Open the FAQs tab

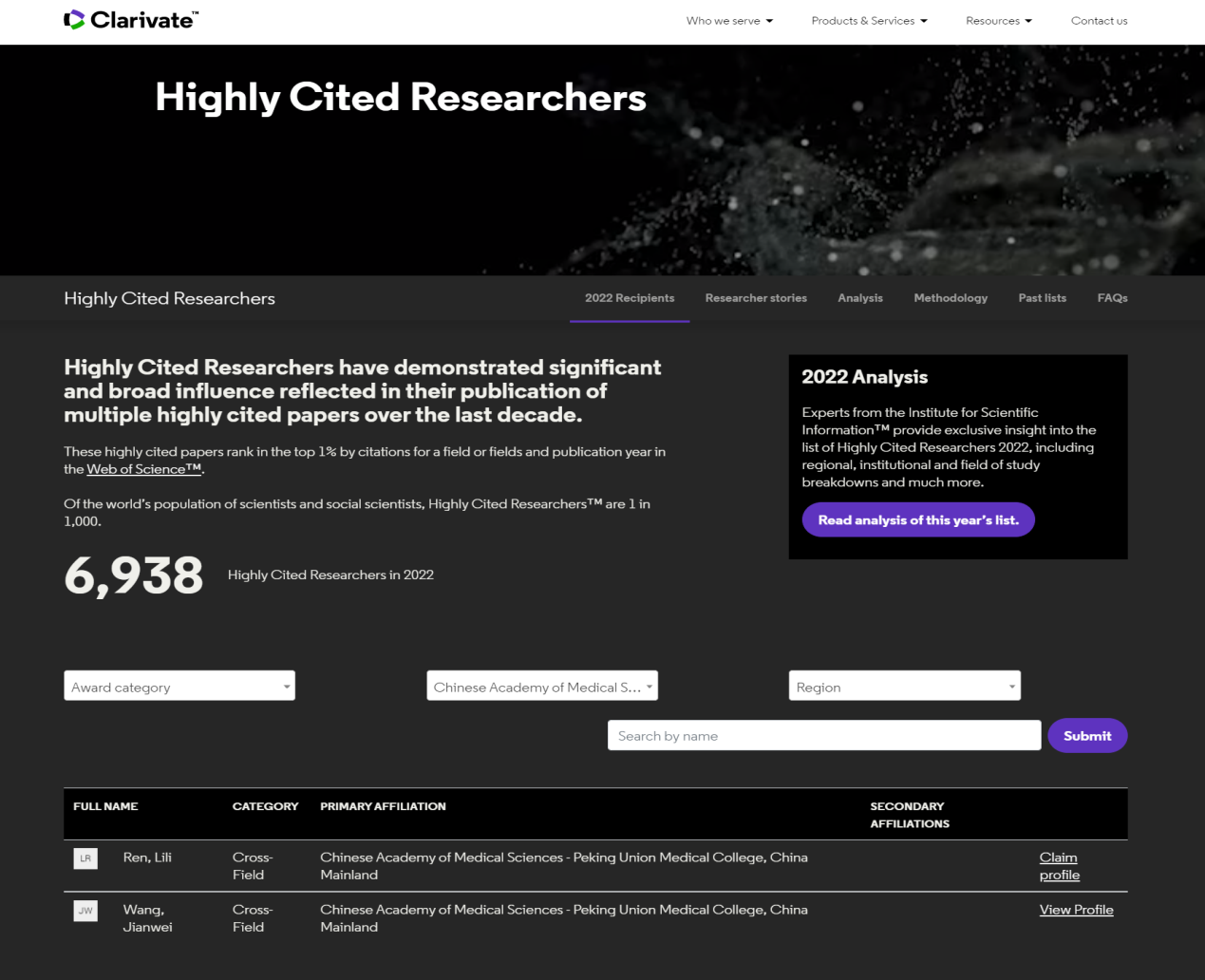pos(1112,298)
